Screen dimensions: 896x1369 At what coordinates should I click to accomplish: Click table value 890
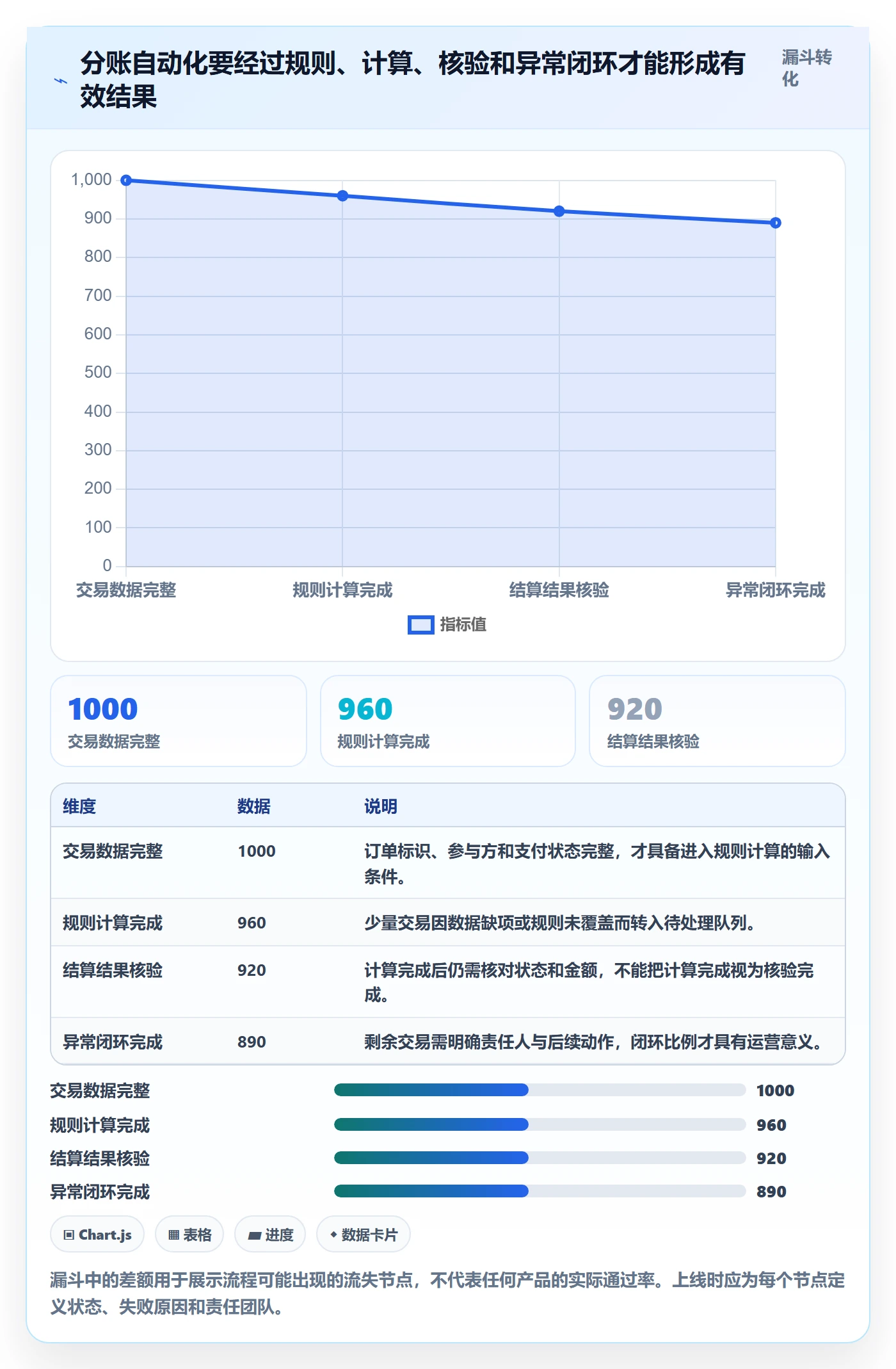(252, 1042)
